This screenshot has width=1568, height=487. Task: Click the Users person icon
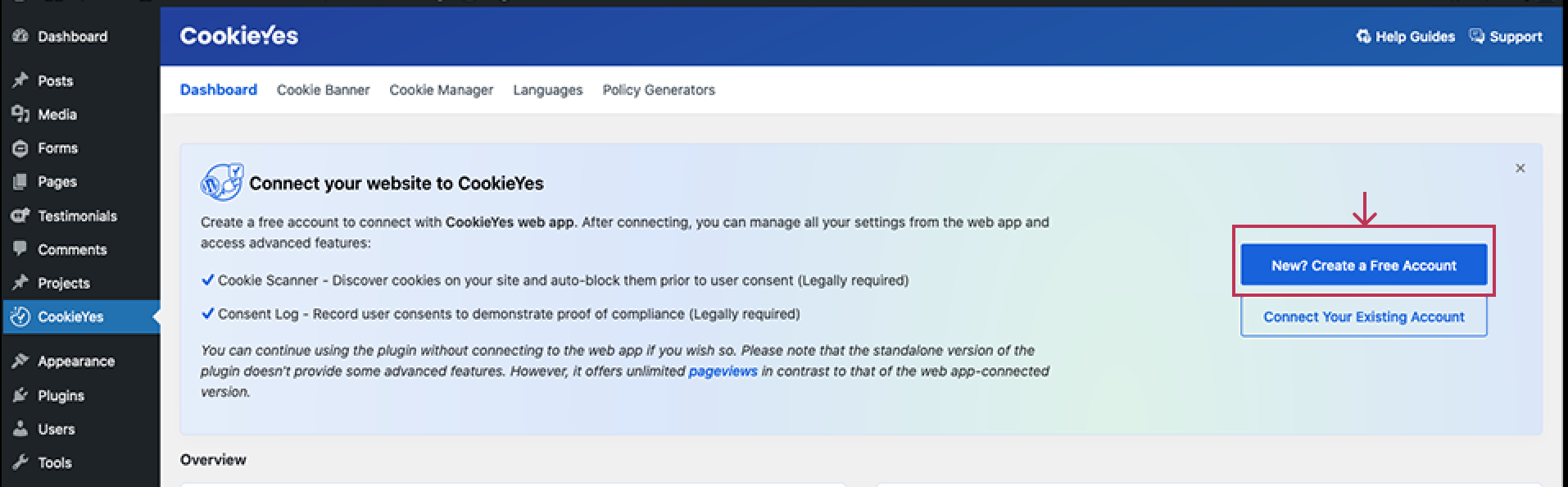click(20, 429)
